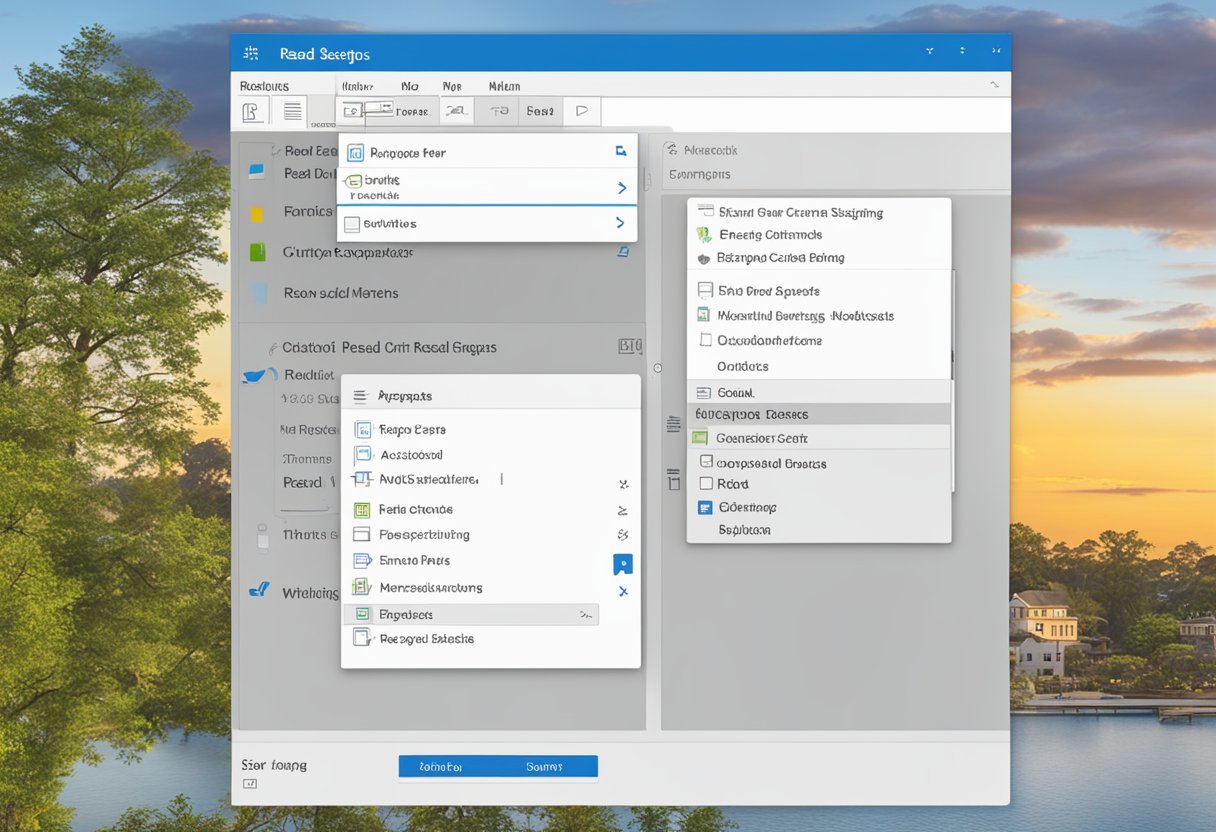Click the green grid icon beside 'Feria chende'
1216x832 pixels.
361,510
